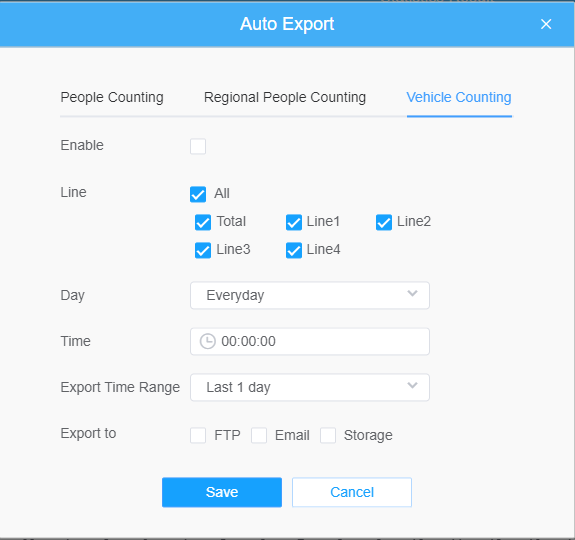Open the Regional People Counting tab
The height and width of the screenshot is (540, 575).
click(x=285, y=98)
